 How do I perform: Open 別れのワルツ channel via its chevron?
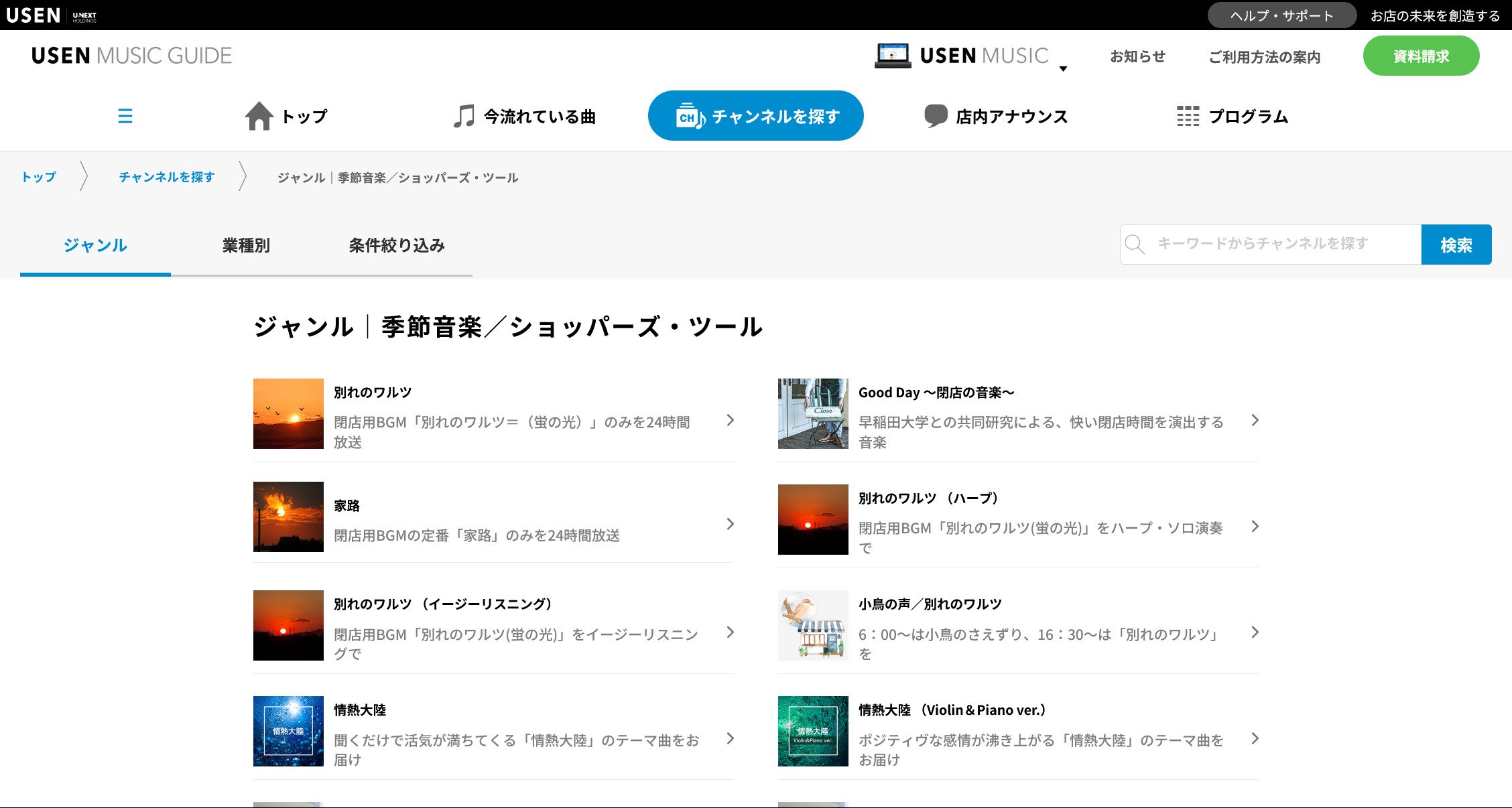click(x=731, y=420)
